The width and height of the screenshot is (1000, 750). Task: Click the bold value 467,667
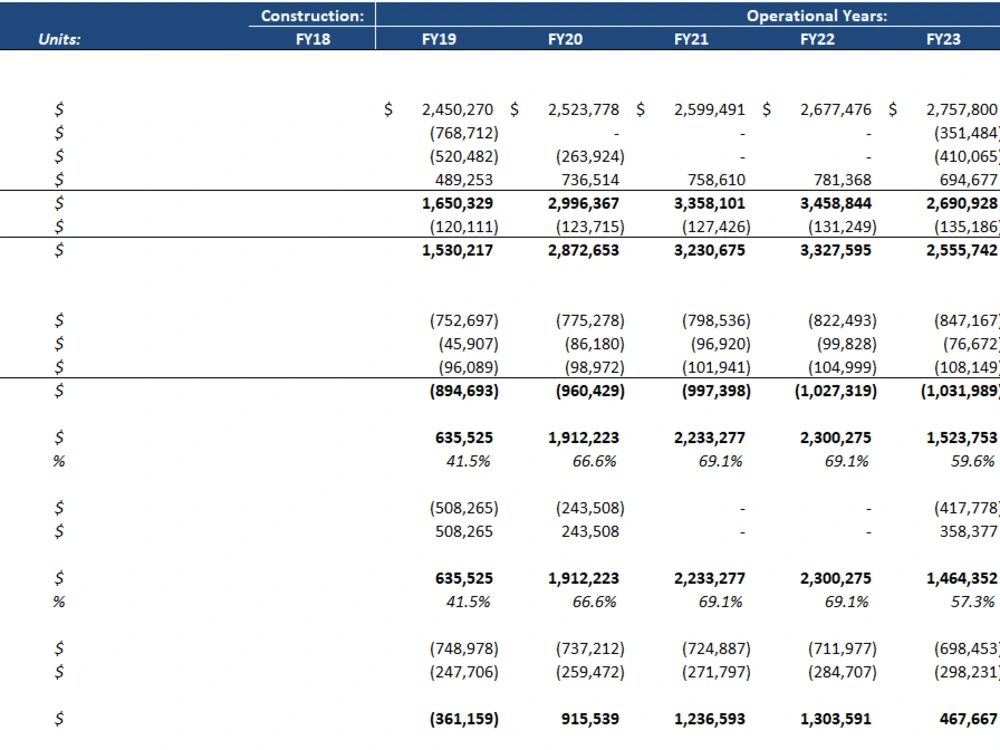[x=968, y=719]
